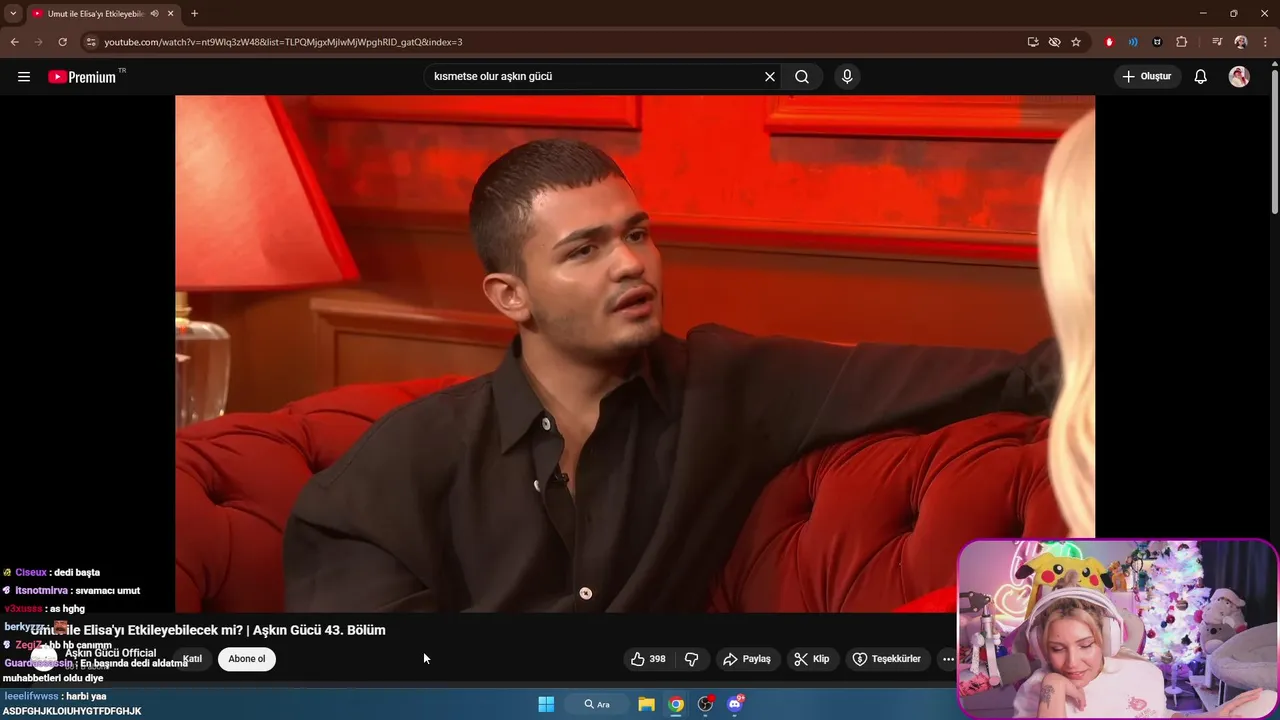Viewport: 1280px width, 720px height.
Task: Mute tab using its speaker icon
Action: pyautogui.click(x=155, y=14)
